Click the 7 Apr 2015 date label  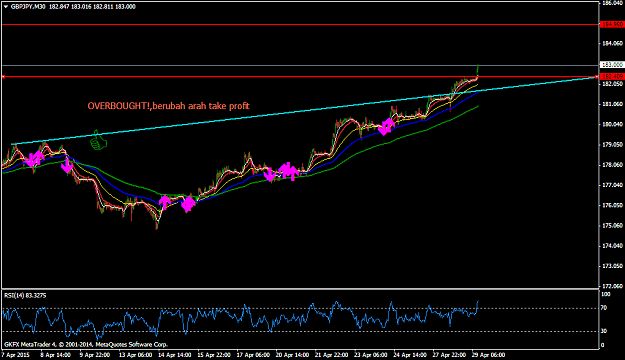(x=15, y=355)
